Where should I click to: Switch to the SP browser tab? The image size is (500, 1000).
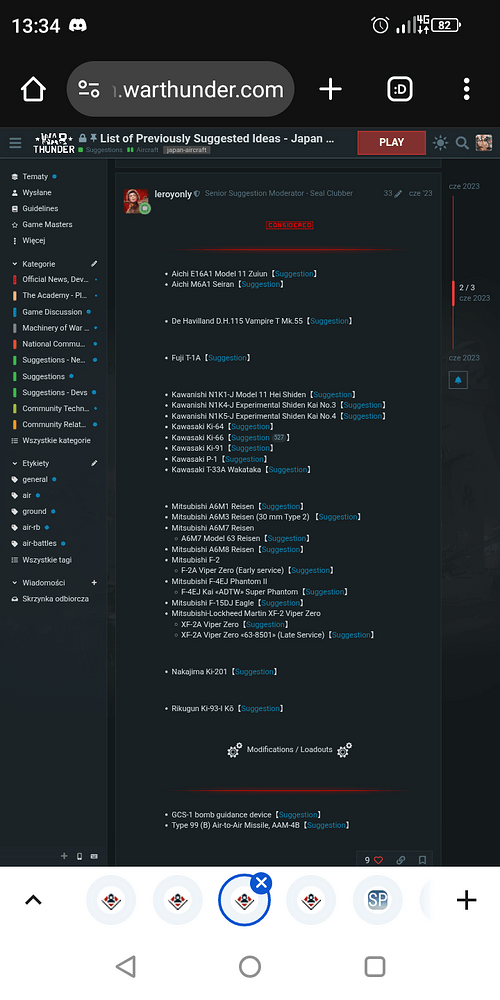point(378,900)
